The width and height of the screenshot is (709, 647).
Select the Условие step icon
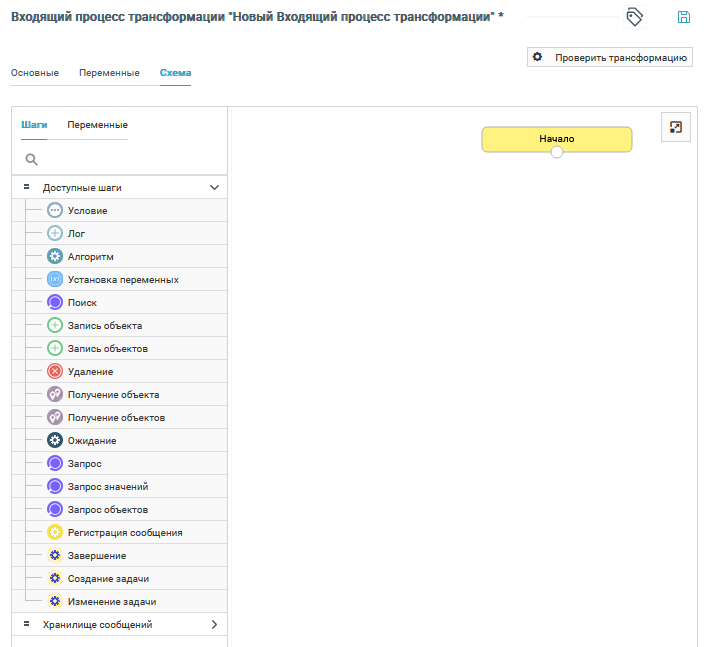(55, 211)
